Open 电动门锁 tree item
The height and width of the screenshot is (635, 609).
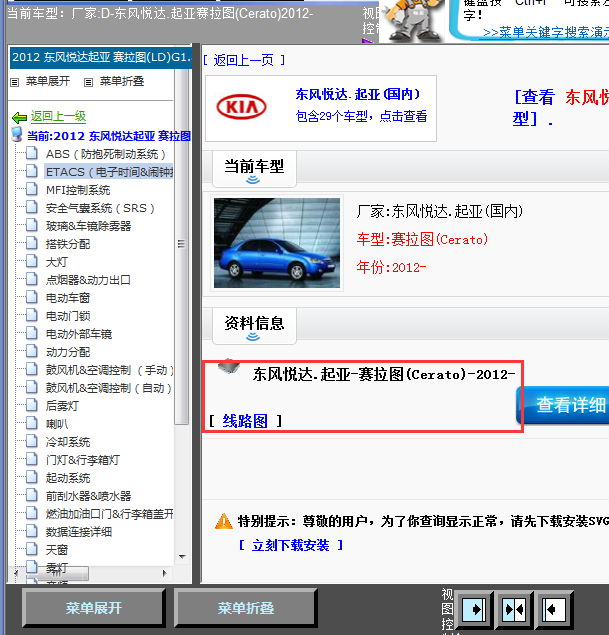tap(68, 315)
